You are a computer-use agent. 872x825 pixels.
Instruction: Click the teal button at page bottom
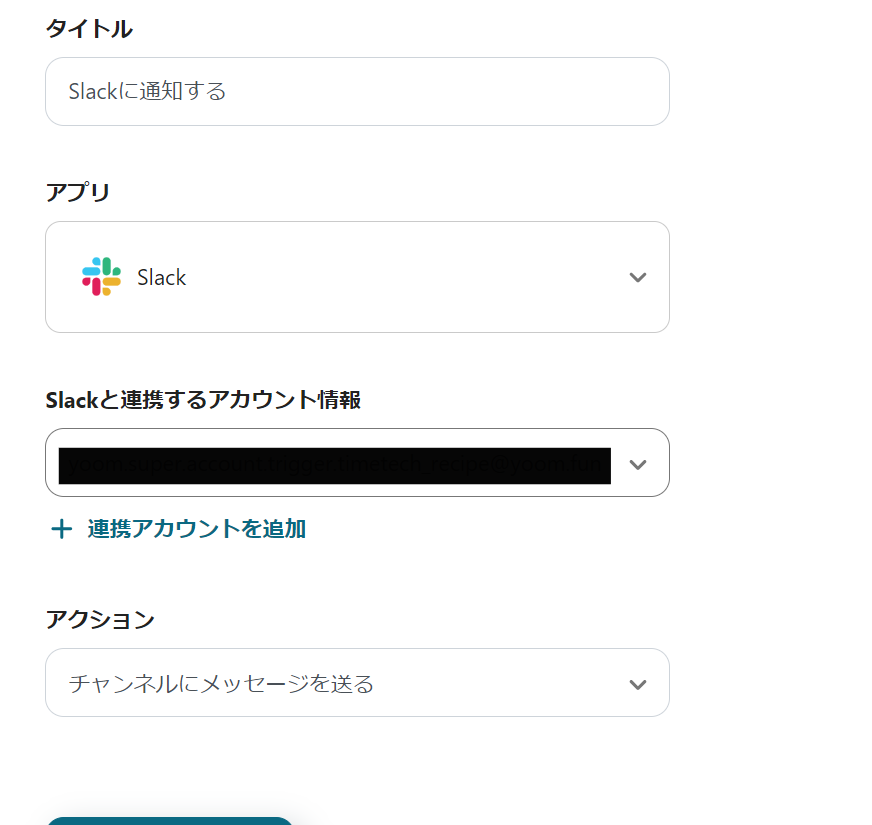[x=170, y=821]
